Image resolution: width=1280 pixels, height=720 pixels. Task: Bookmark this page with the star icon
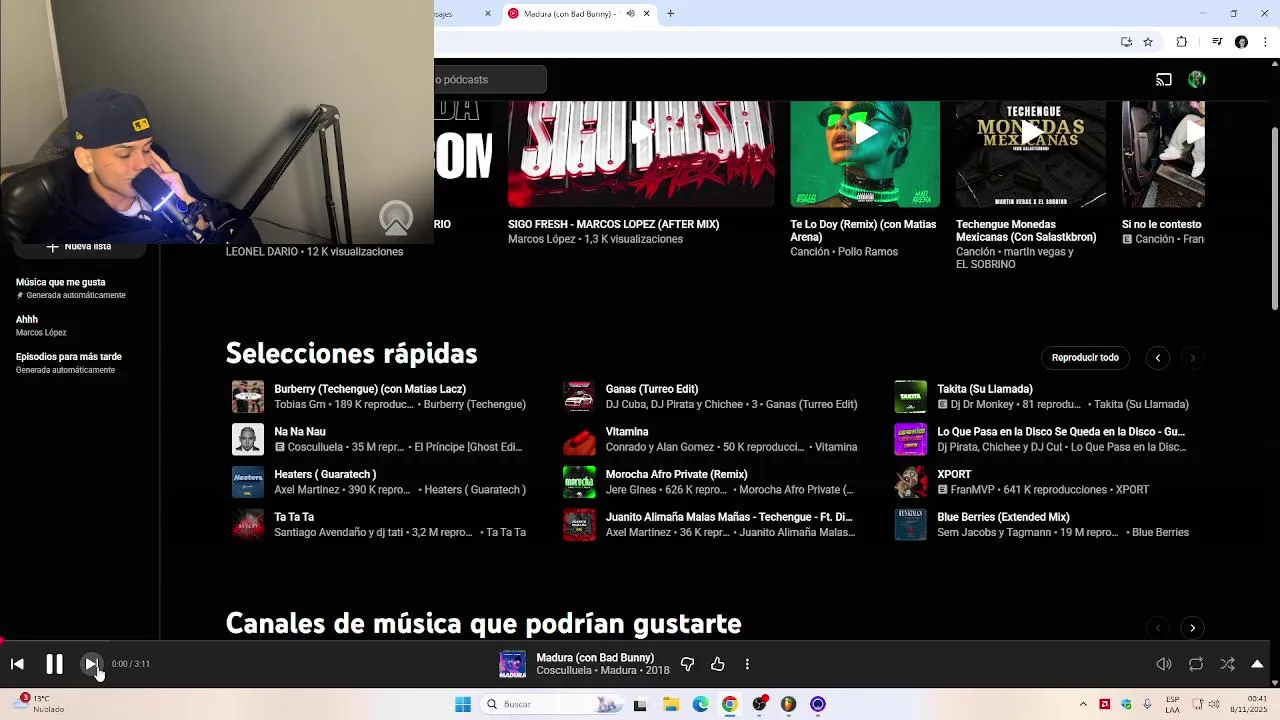tap(1148, 42)
